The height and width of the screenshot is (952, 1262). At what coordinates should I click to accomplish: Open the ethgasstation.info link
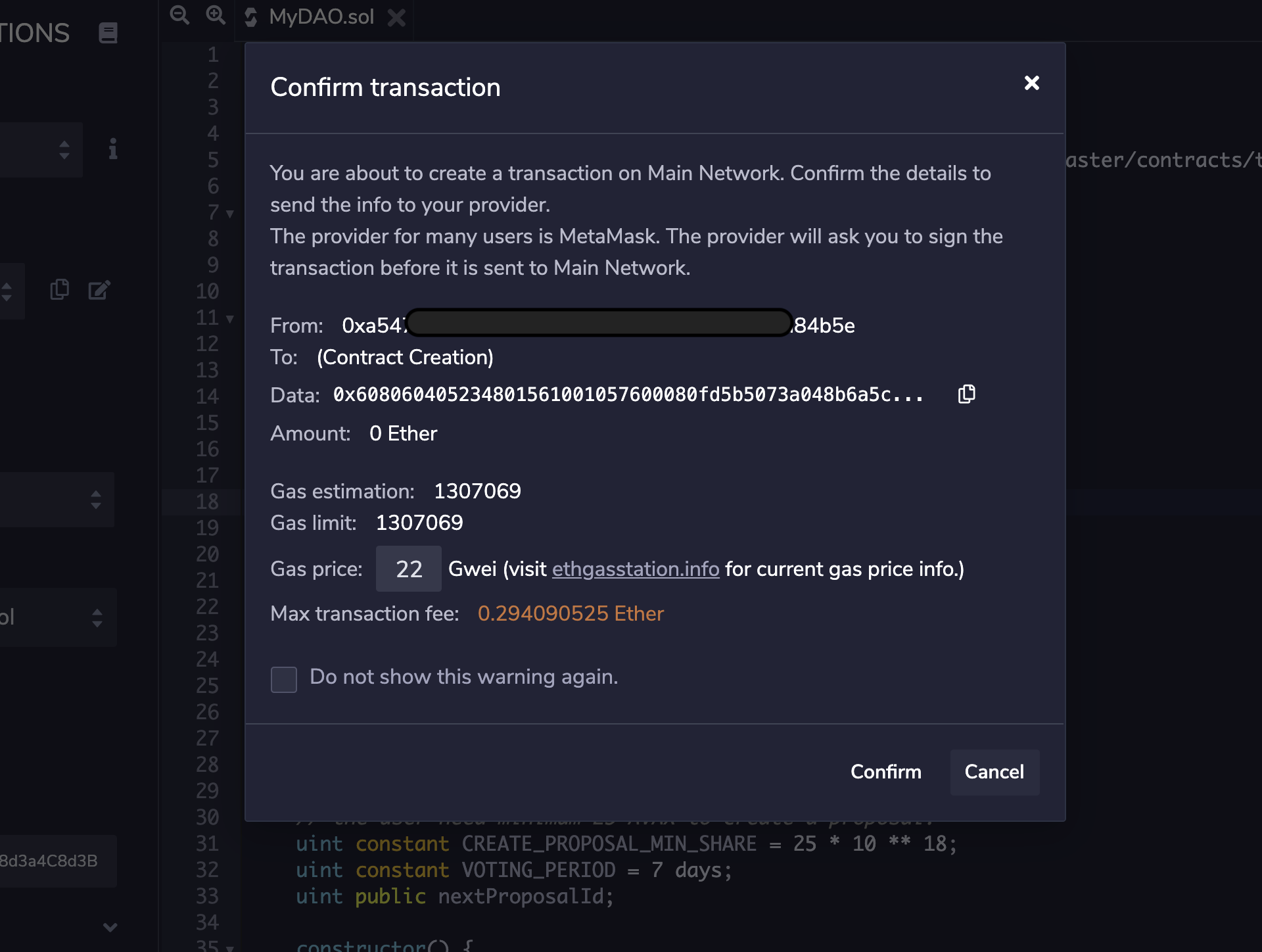635,569
